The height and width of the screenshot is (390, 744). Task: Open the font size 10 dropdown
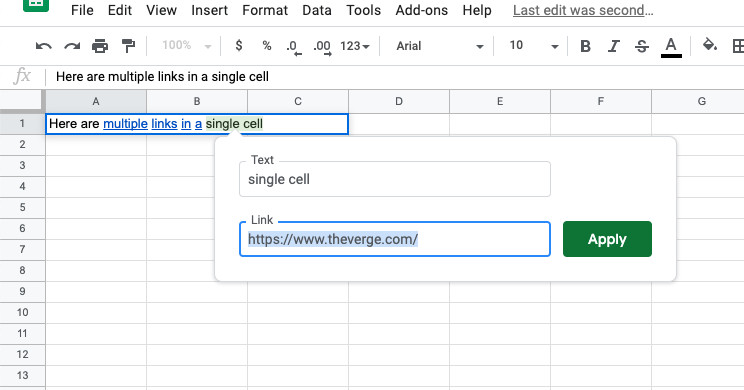tap(533, 46)
